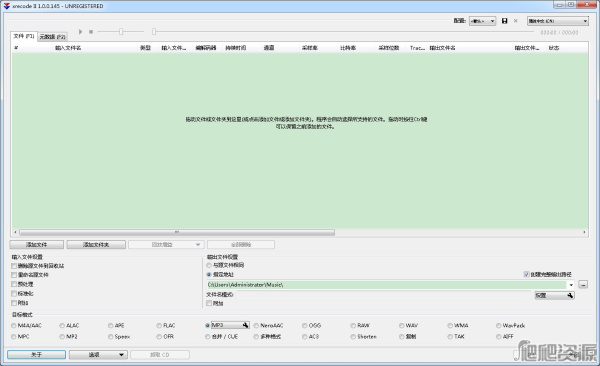Click the playback seek slider handle

coord(154,32)
